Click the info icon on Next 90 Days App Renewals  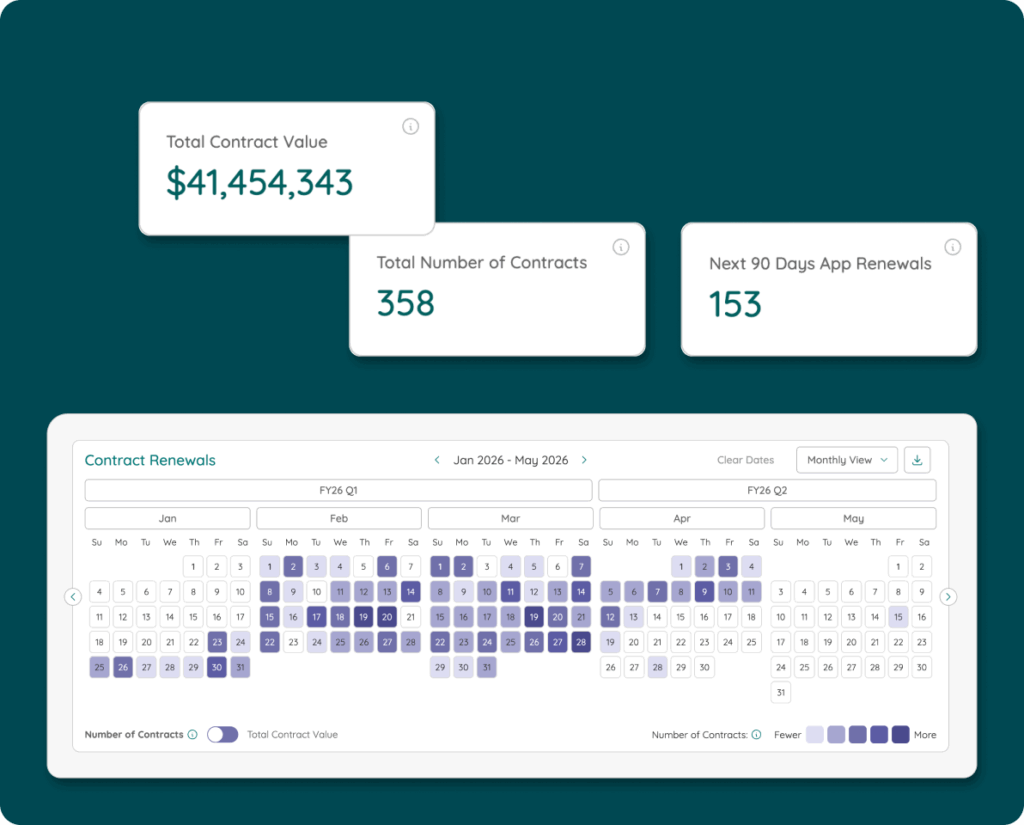tap(953, 246)
